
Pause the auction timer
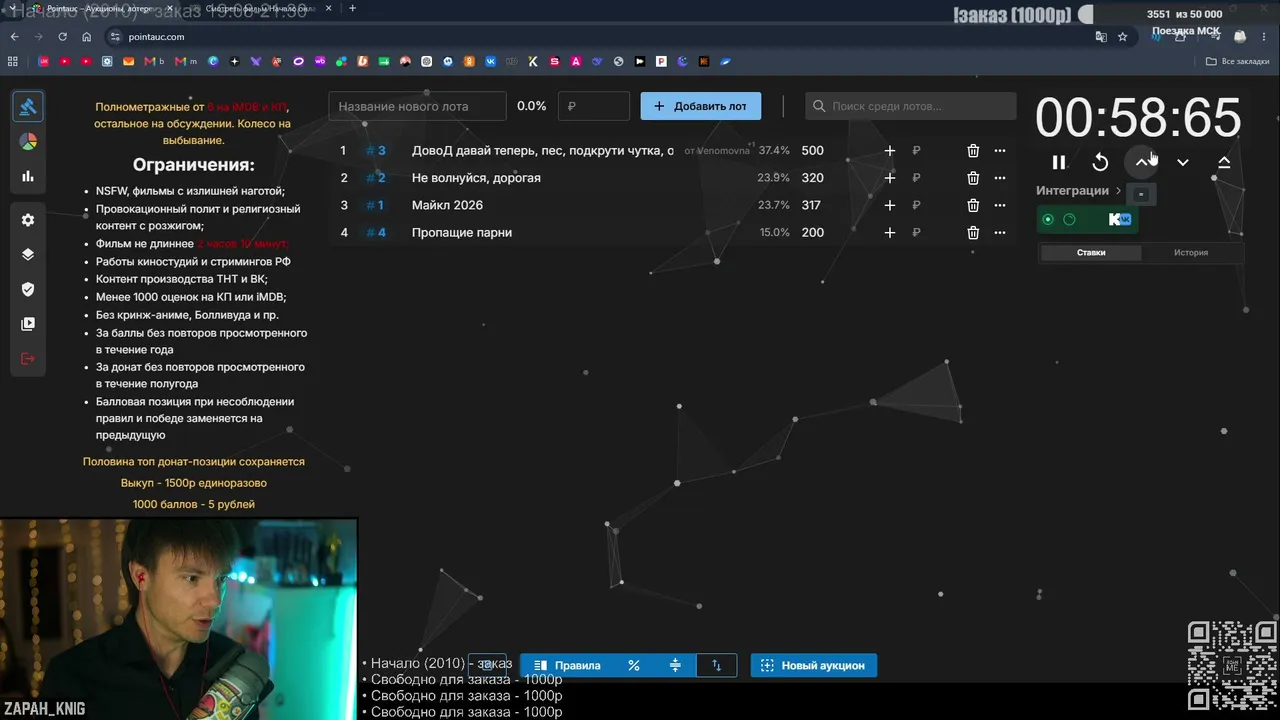point(1059,162)
